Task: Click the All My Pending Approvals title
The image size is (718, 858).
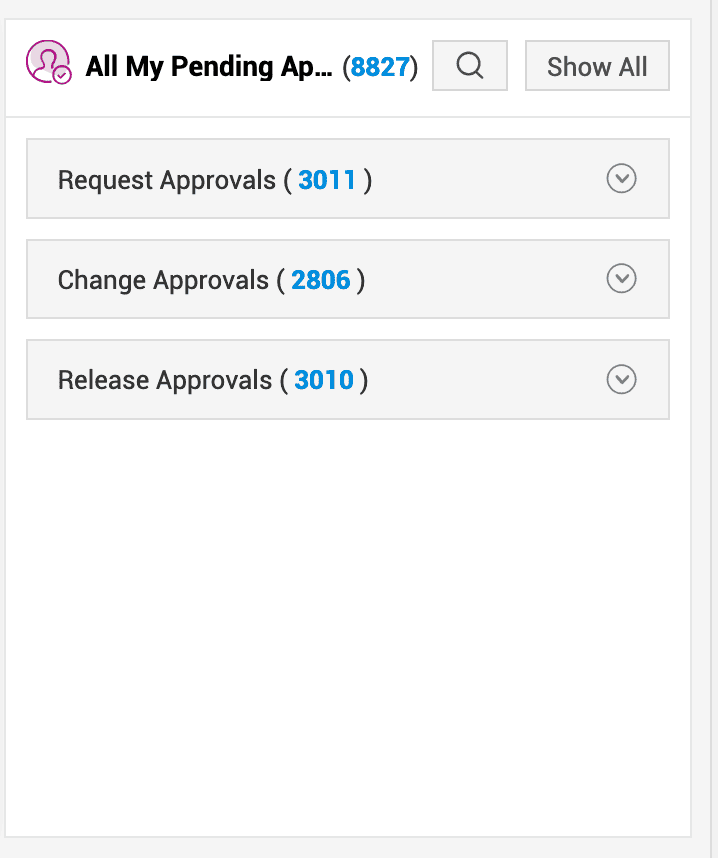Action: tap(208, 67)
